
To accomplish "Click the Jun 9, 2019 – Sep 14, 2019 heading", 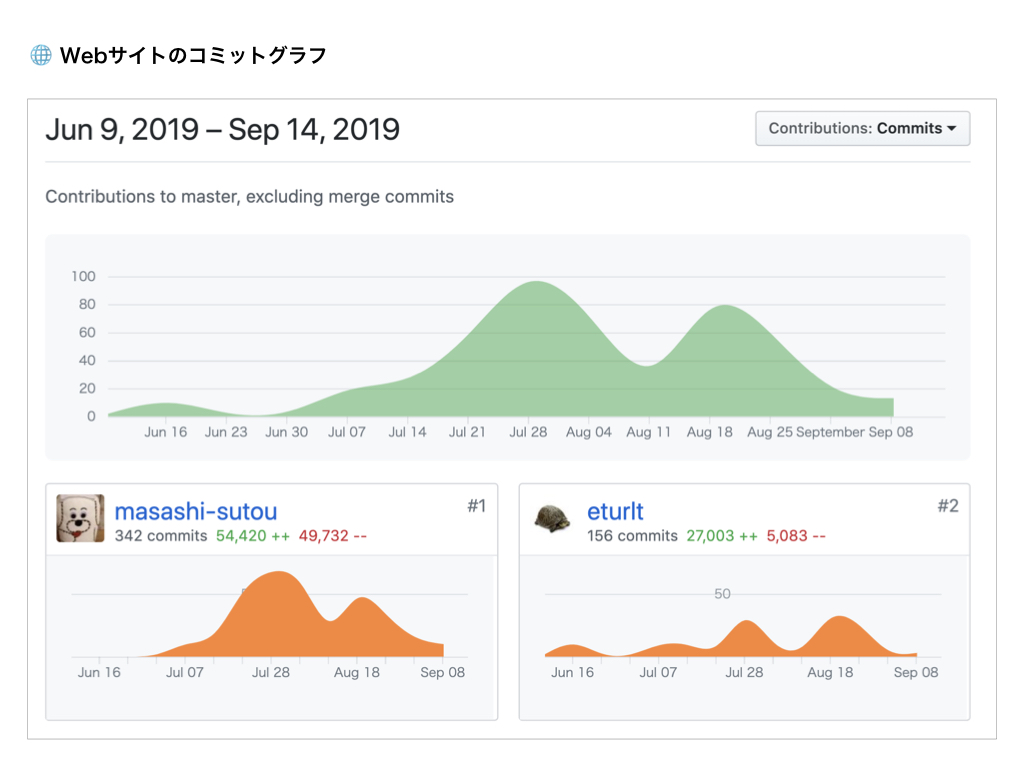I will [223, 129].
